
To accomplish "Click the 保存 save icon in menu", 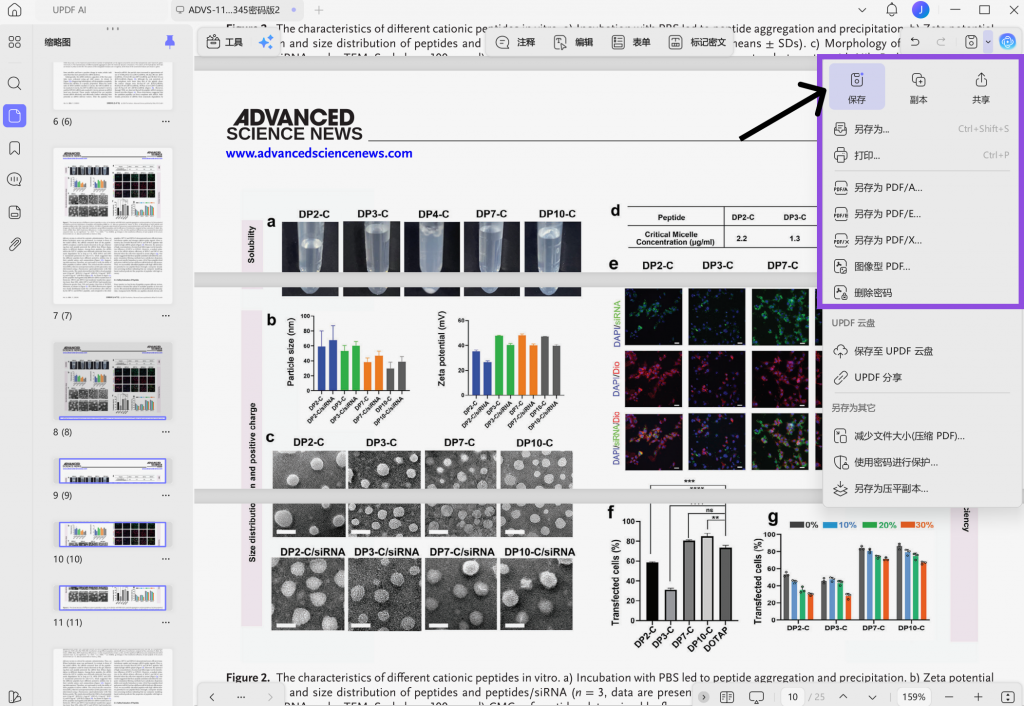I will point(856,87).
